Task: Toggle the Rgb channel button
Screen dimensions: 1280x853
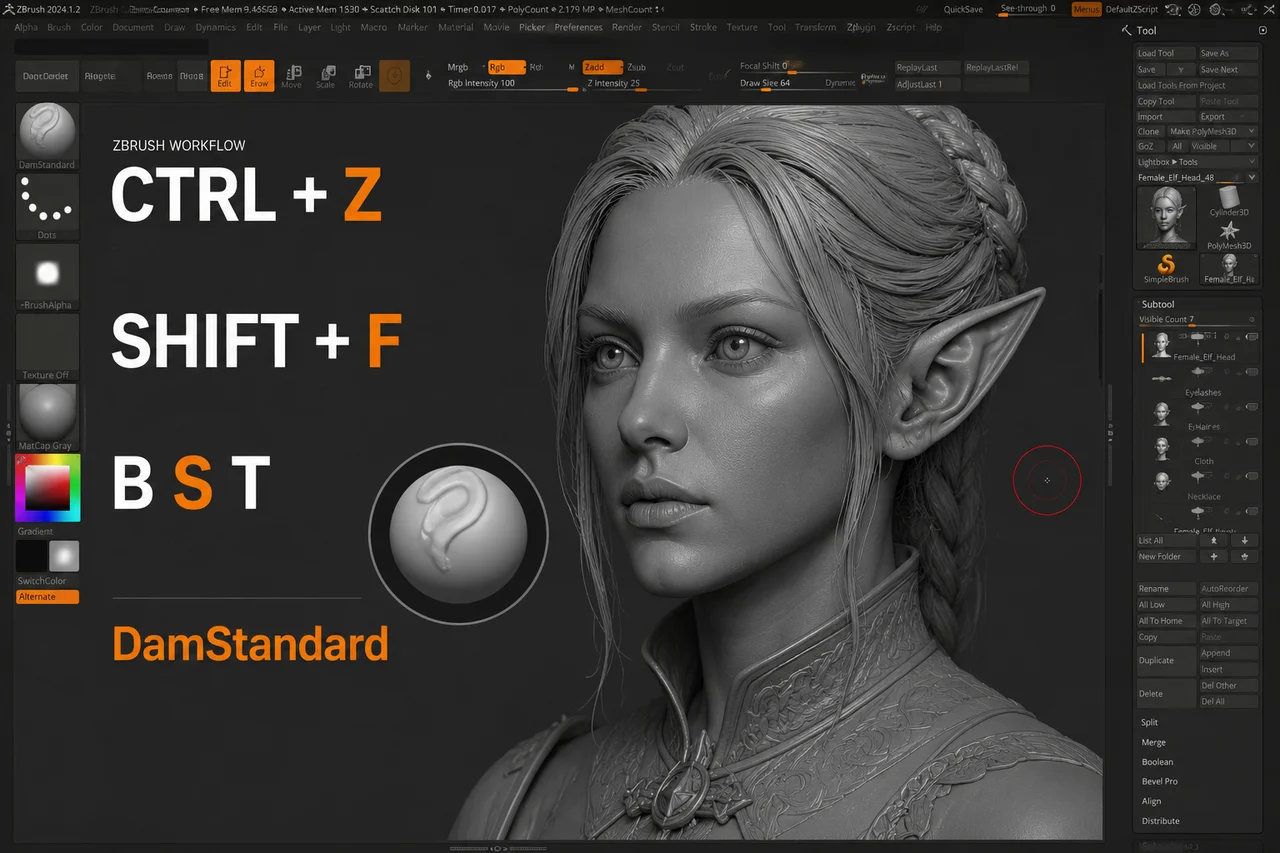Action: tap(506, 67)
